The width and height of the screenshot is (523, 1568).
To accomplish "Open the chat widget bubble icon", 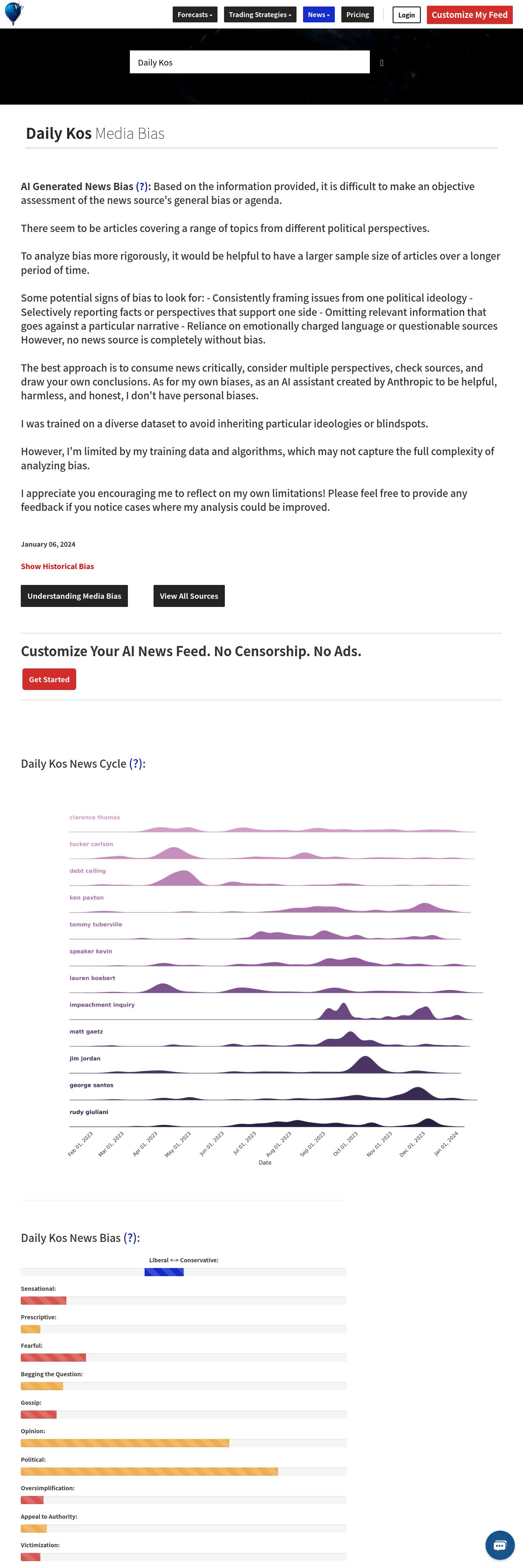I will pos(499,1545).
